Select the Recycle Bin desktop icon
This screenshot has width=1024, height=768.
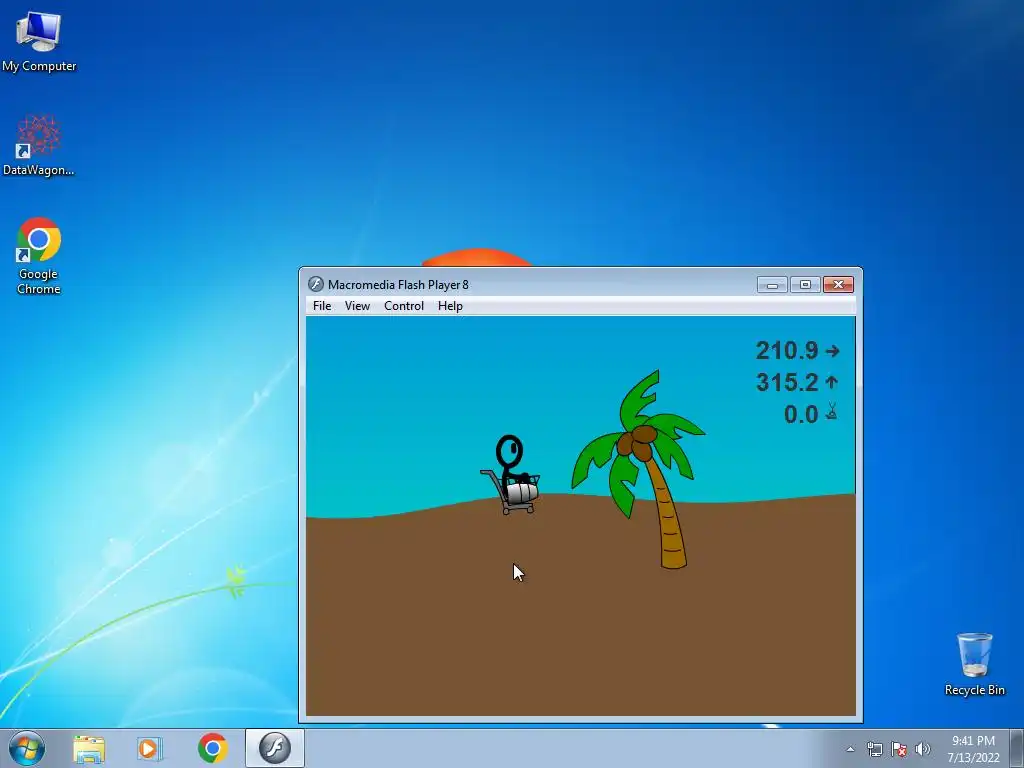tap(974, 664)
